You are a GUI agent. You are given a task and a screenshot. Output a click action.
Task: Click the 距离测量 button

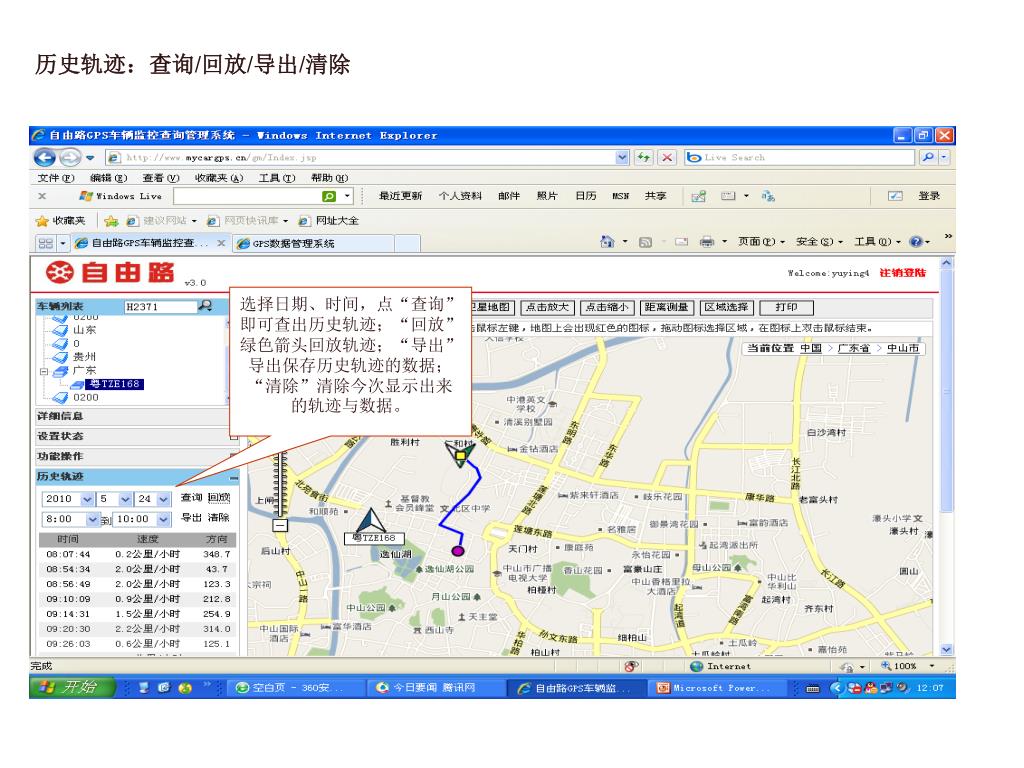[x=667, y=307]
